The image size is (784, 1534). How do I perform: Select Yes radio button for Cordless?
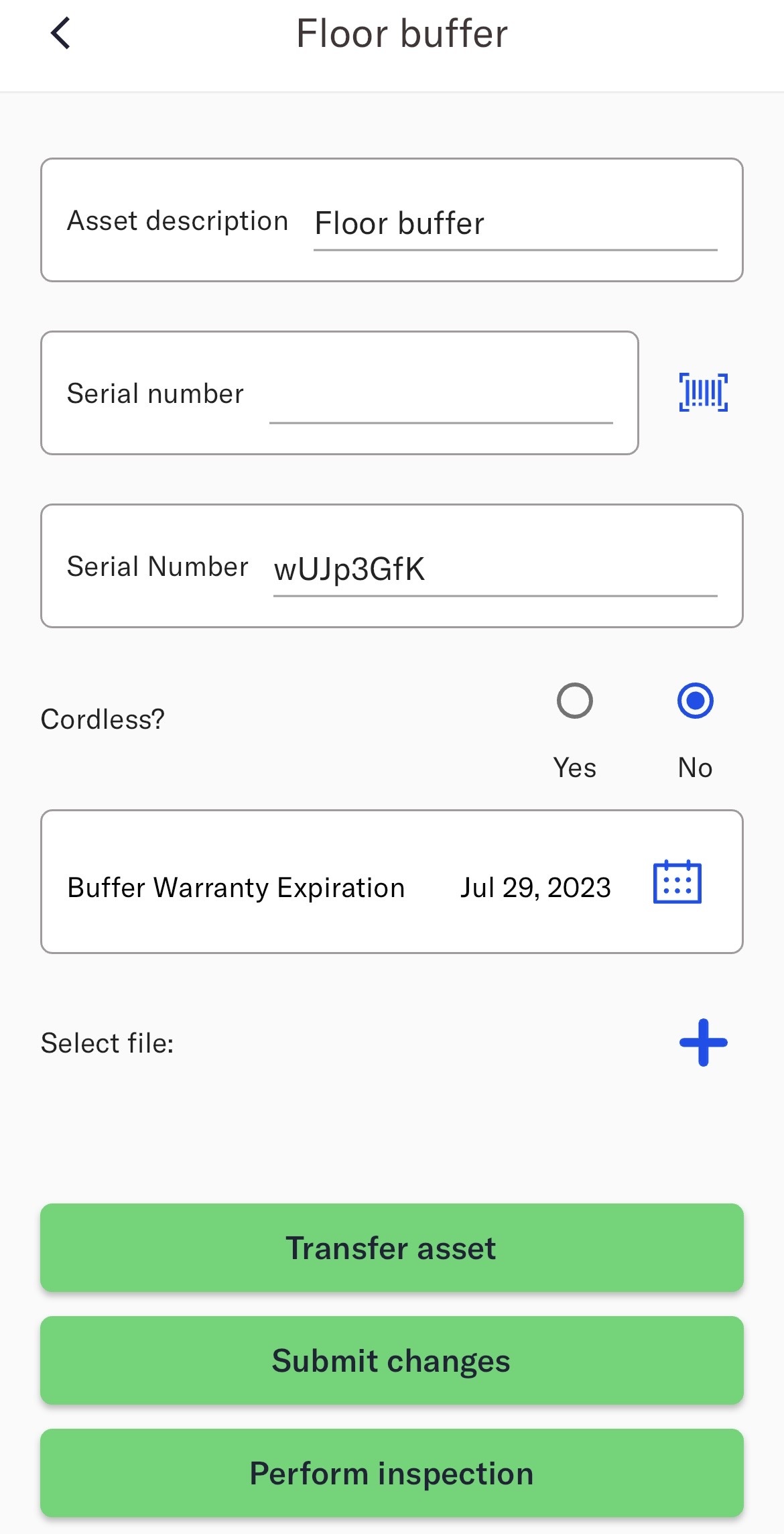[x=574, y=701]
